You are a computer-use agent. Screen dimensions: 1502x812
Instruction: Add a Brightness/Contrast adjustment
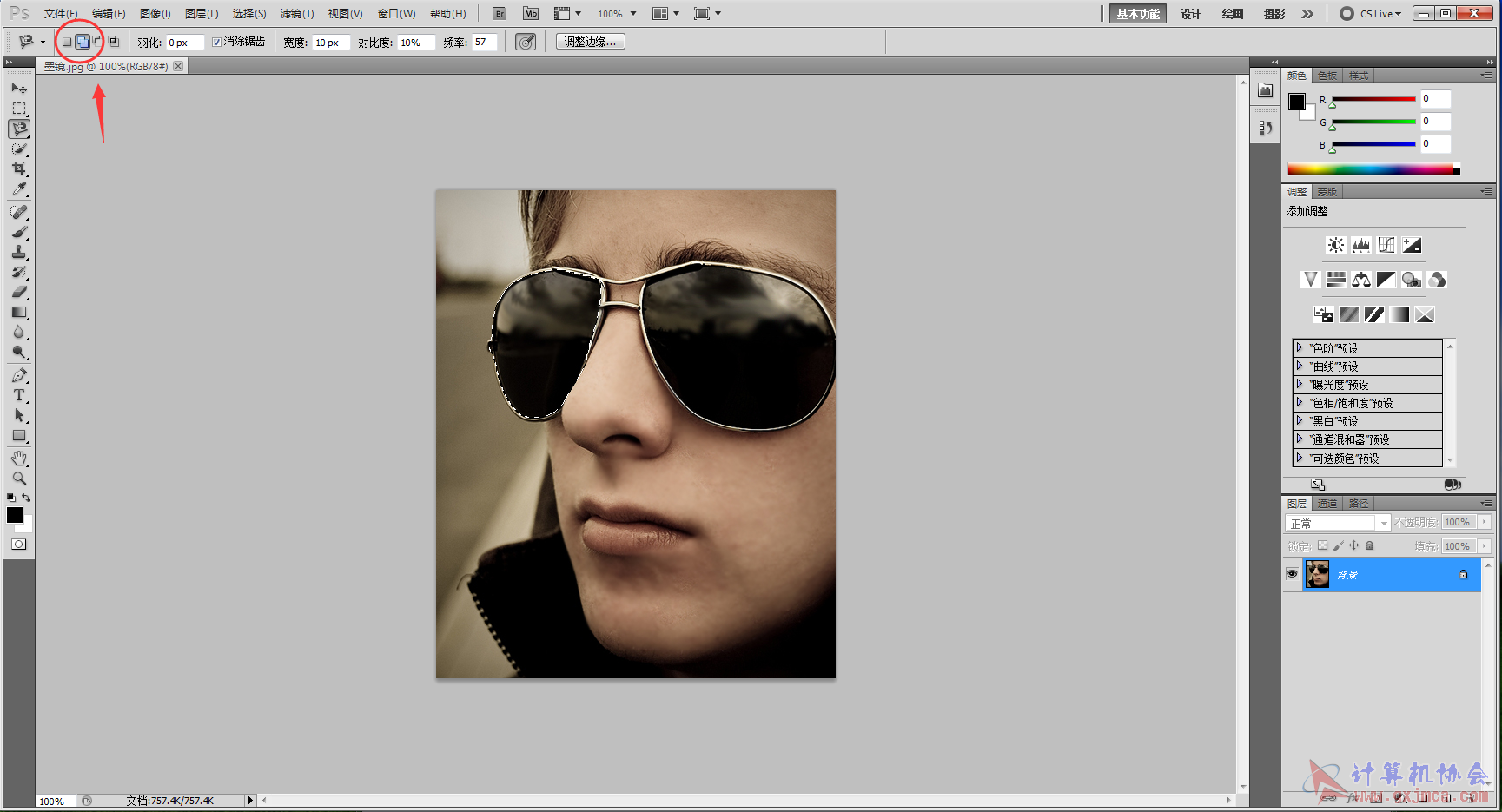point(1336,245)
